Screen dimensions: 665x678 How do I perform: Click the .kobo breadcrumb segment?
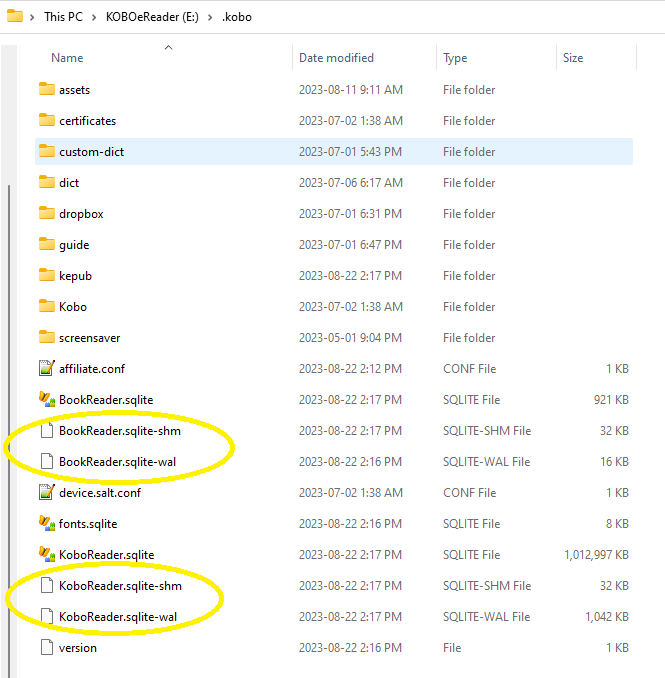coord(237,17)
